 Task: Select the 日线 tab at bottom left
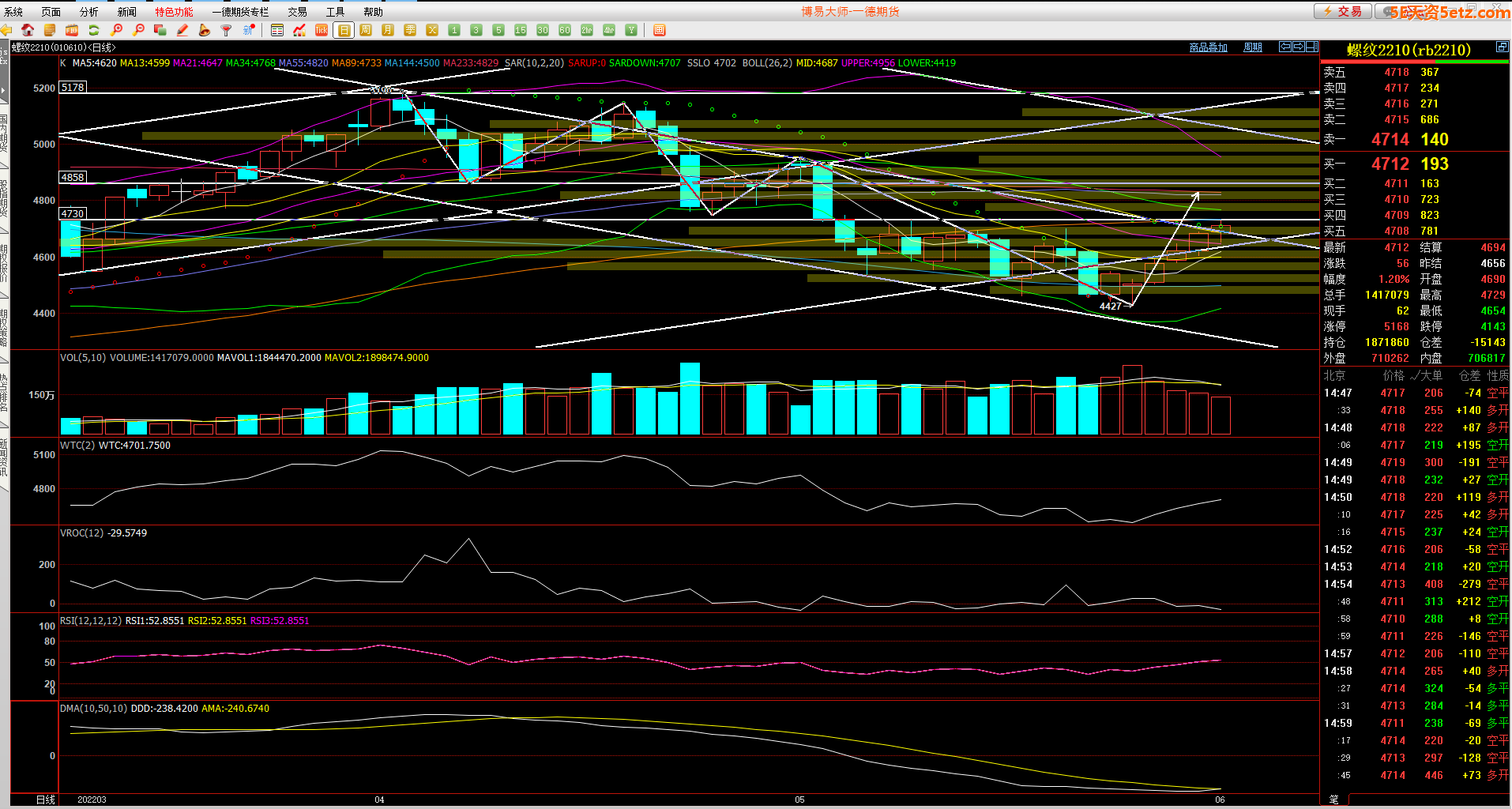(x=46, y=800)
